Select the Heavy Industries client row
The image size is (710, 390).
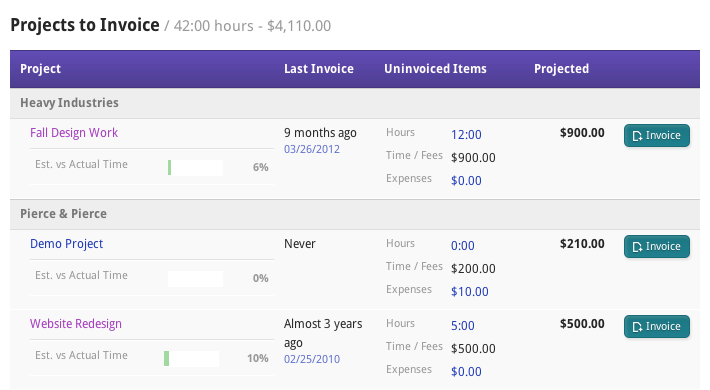[x=355, y=103]
